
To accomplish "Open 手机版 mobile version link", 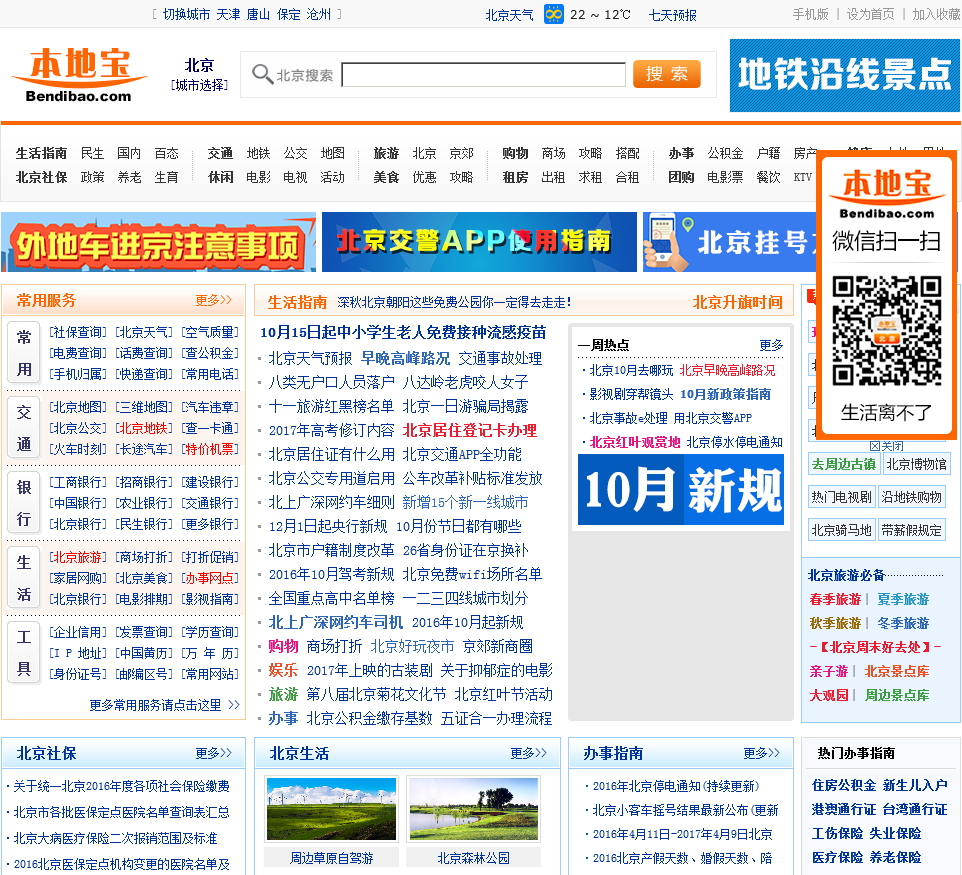I will [810, 14].
